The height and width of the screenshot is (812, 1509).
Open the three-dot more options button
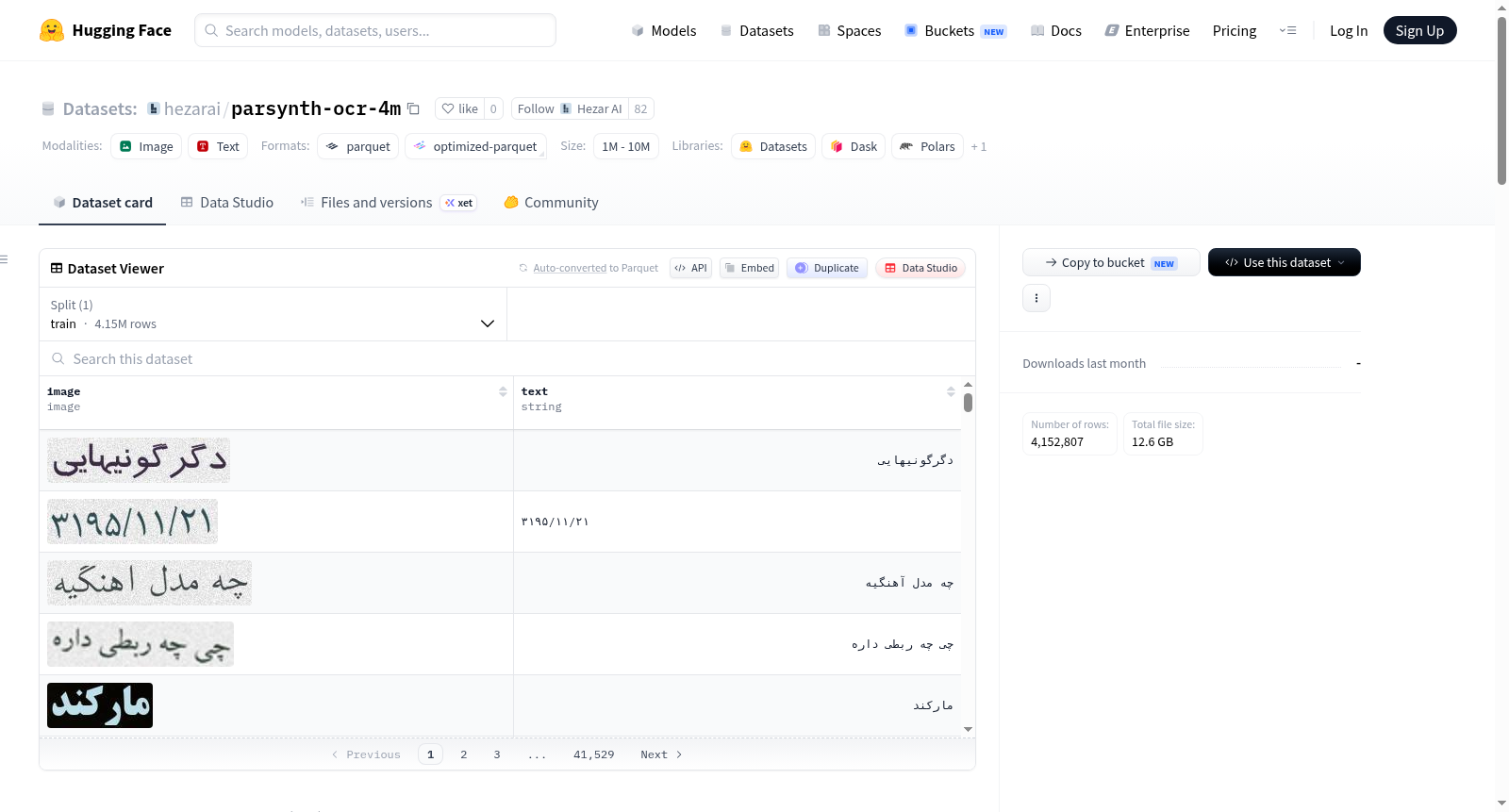coord(1036,298)
